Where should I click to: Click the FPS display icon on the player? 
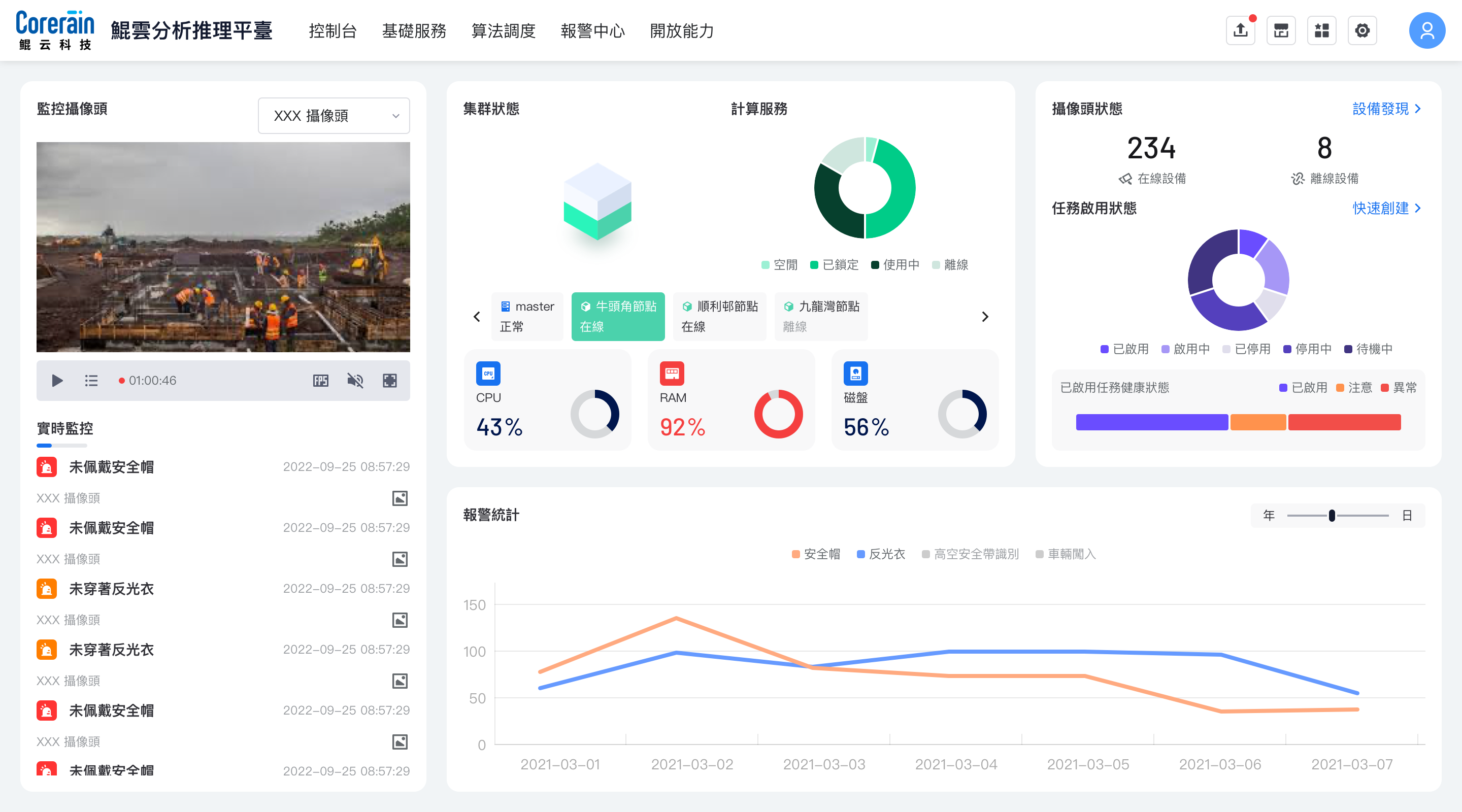click(x=321, y=380)
